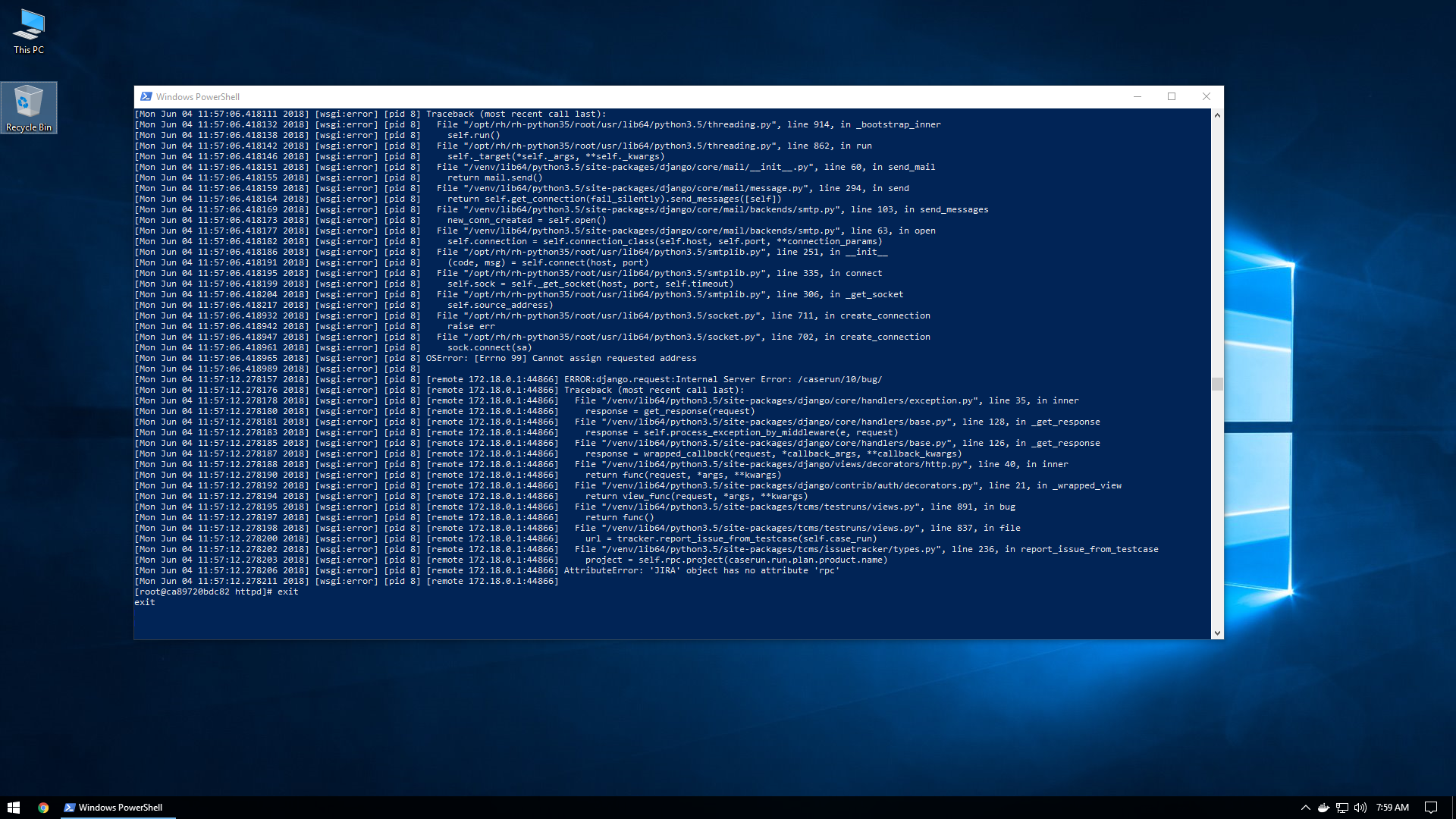Minimize the Windows PowerShell window
1456x819 pixels.
pyautogui.click(x=1137, y=96)
